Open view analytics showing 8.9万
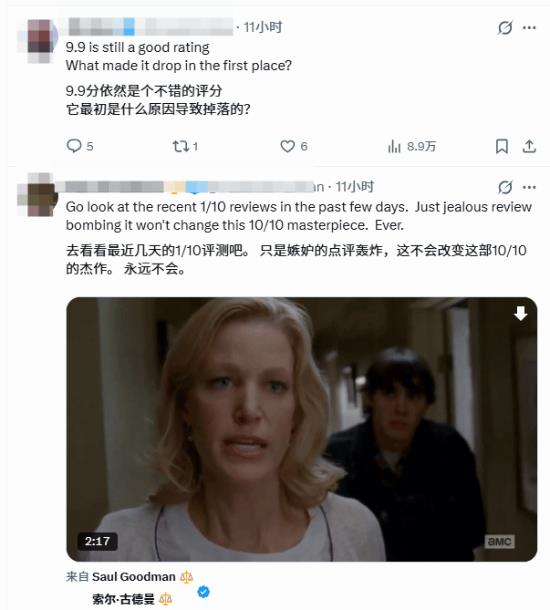 click(412, 146)
